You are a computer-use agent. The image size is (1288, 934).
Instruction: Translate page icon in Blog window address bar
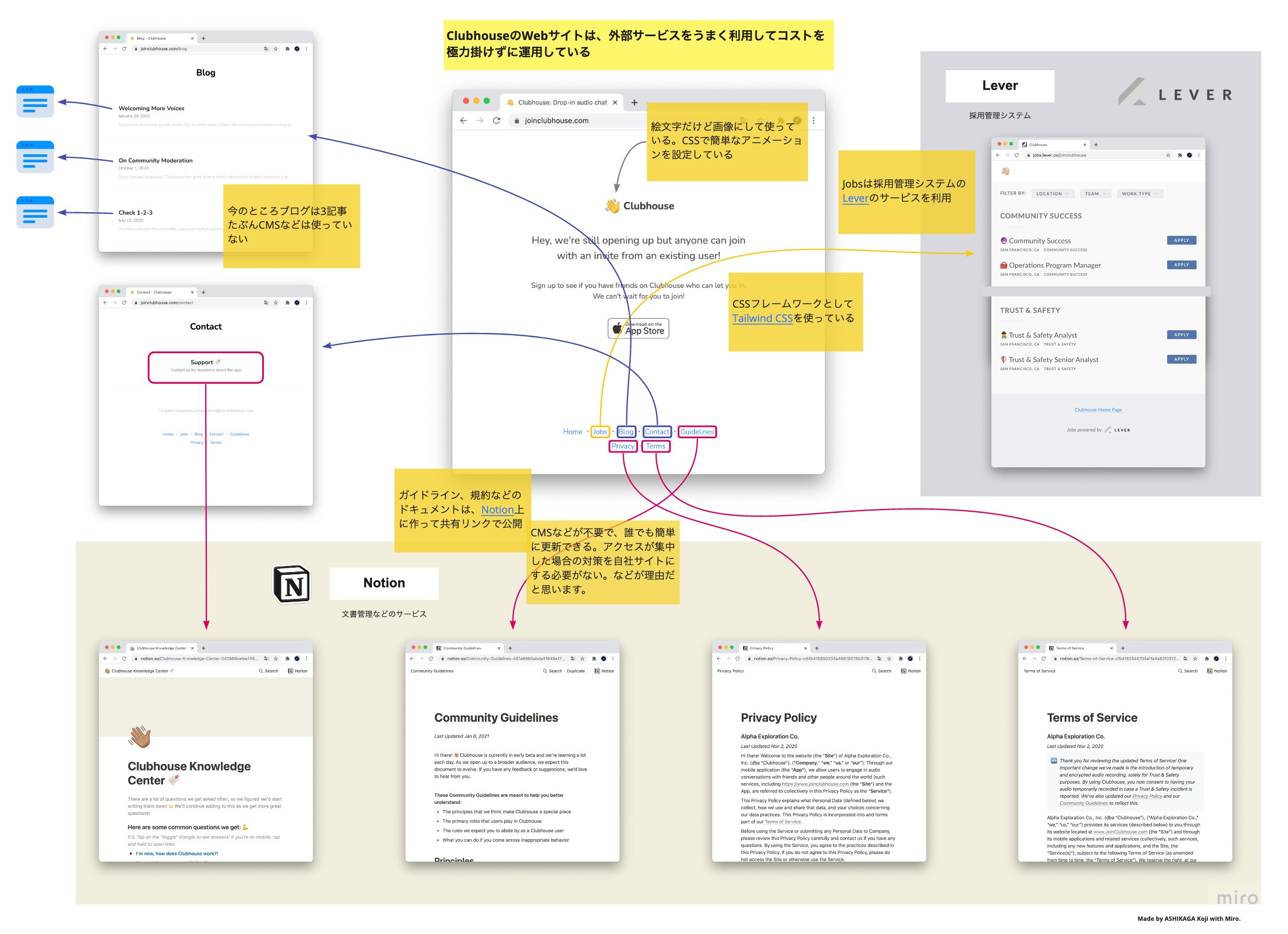pyautogui.click(x=266, y=49)
